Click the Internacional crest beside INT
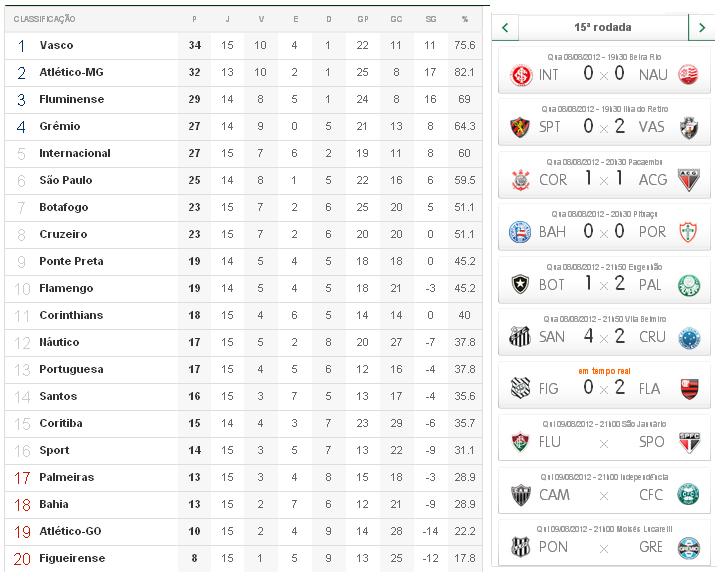This screenshot has width=720, height=580. [520, 75]
